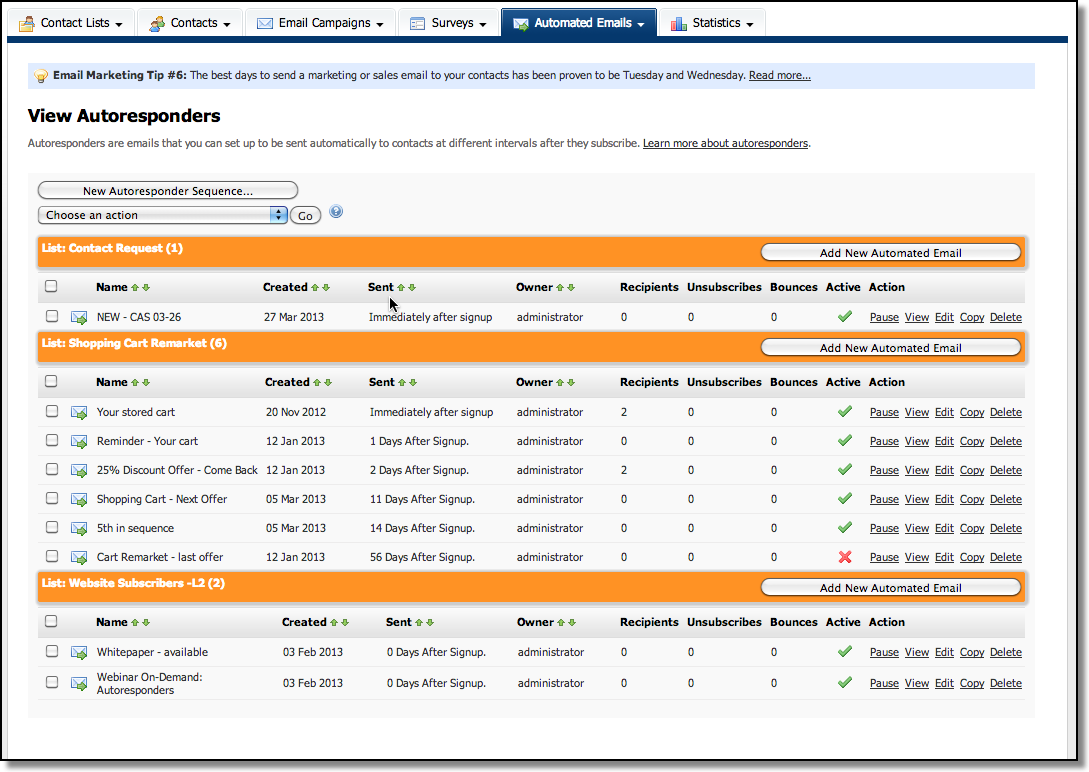This screenshot has width=1089, height=772.
Task: Open the email icon beside "Your stored cart"
Action: [79, 412]
